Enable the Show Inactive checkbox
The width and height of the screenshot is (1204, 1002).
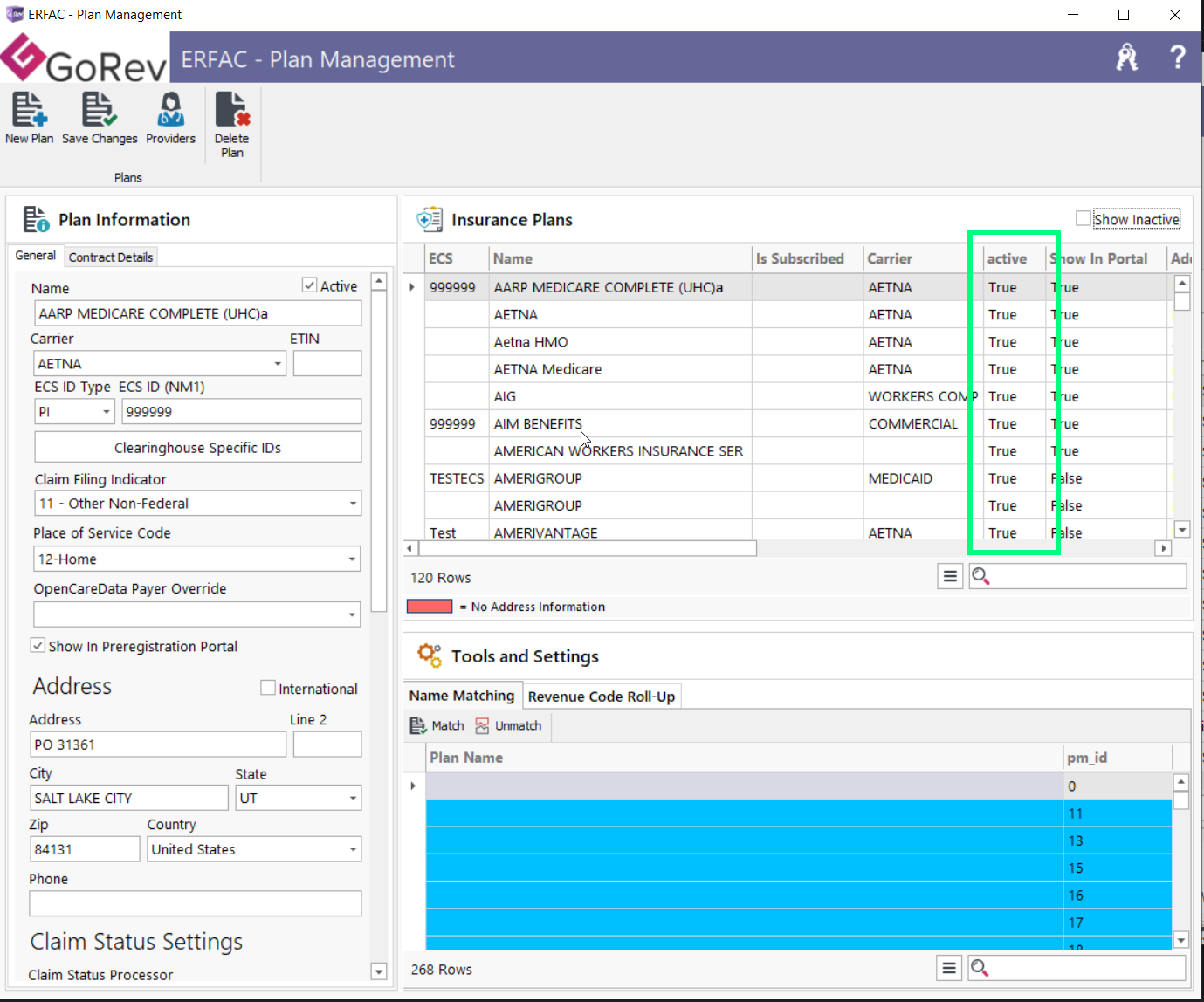pos(1084,218)
